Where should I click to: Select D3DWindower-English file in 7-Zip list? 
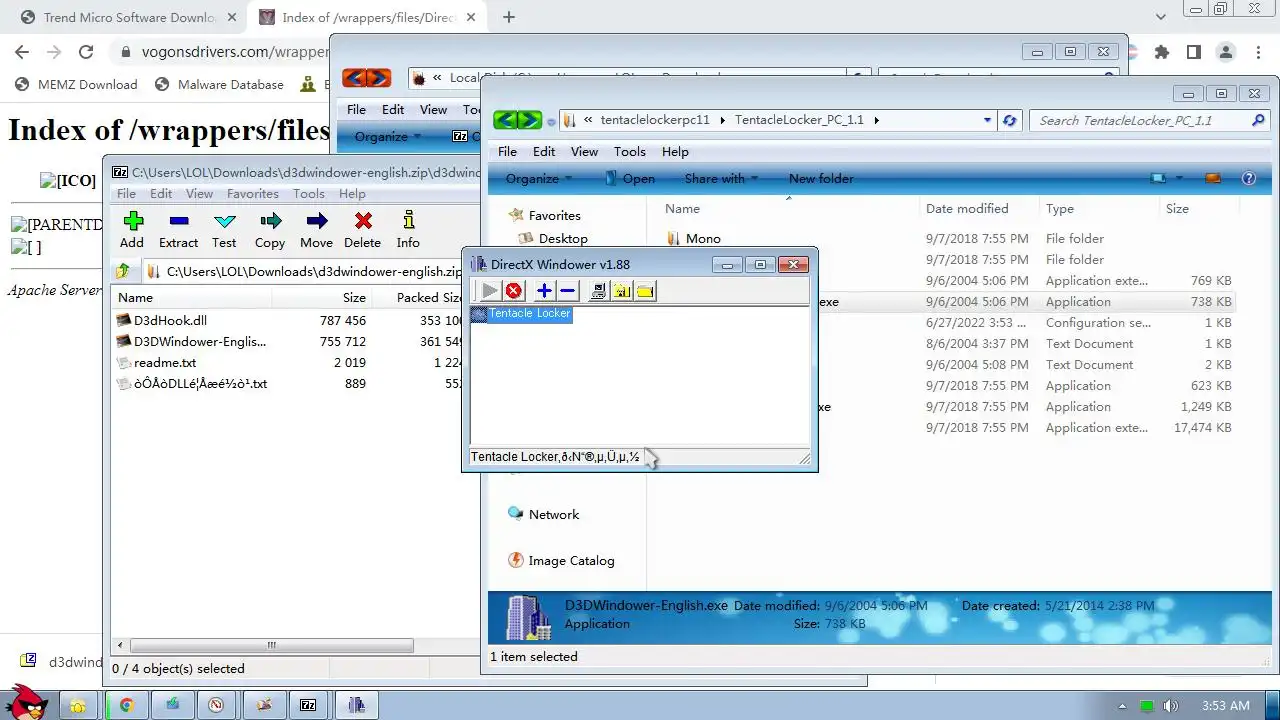(200, 342)
